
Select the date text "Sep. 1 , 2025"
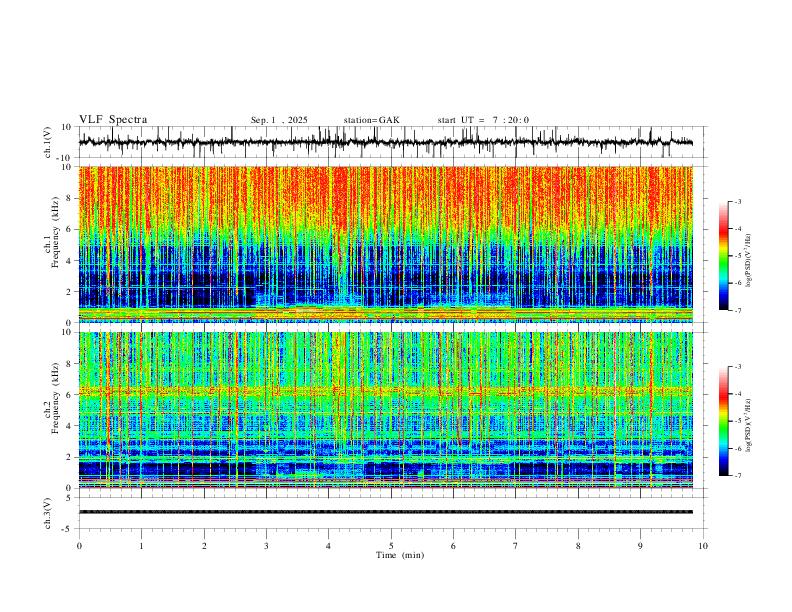279,120
